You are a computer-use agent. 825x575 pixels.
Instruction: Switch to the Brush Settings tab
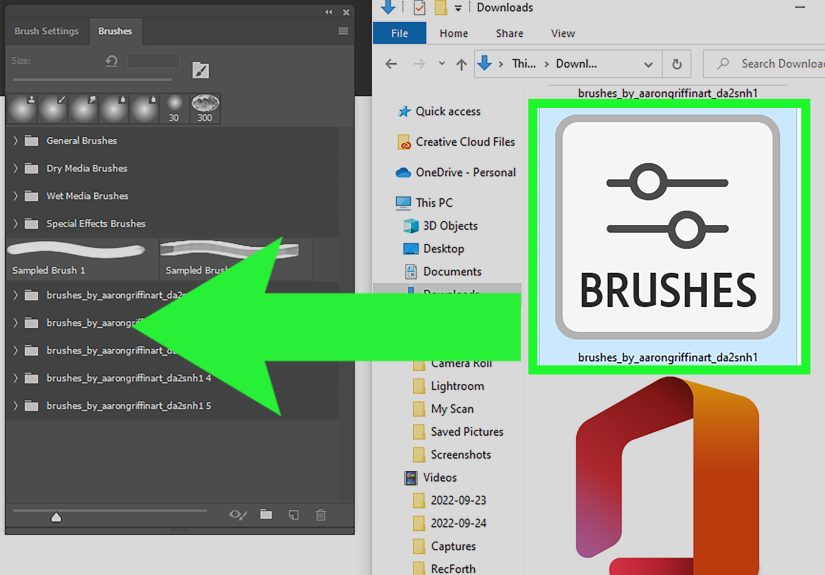[x=46, y=31]
